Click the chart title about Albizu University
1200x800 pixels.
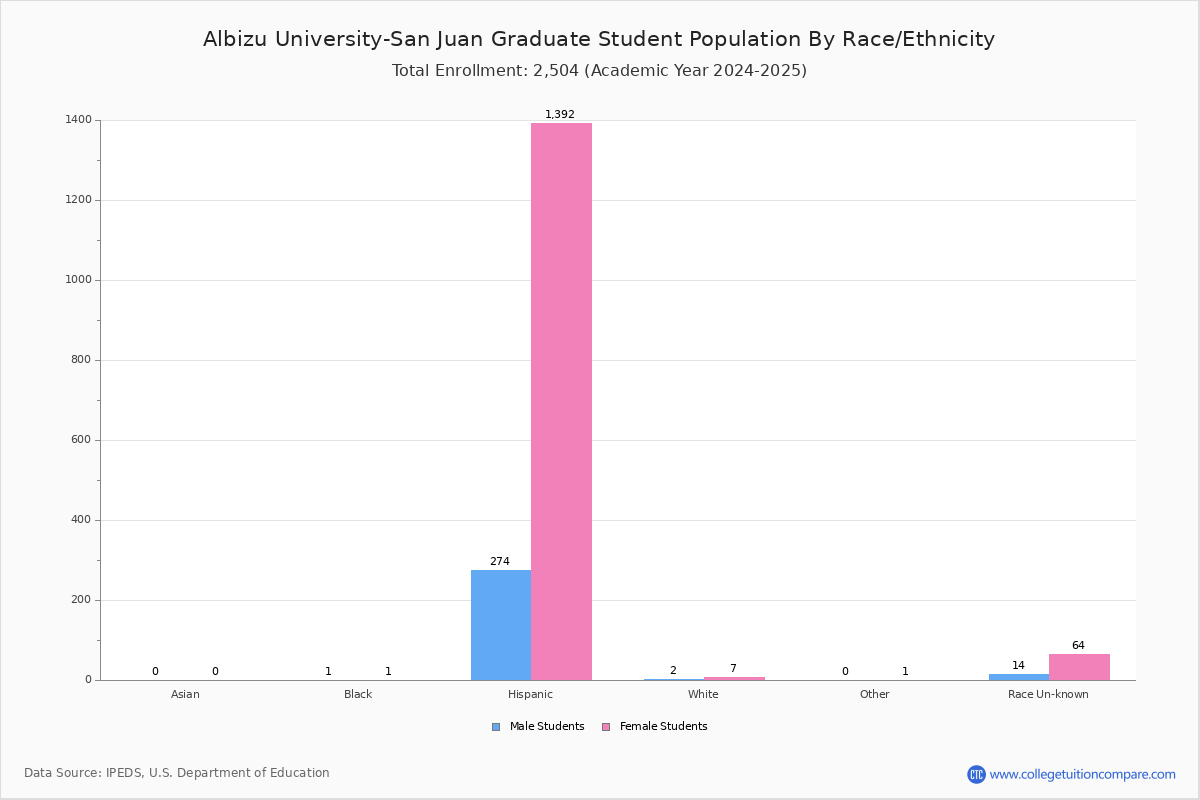pos(599,39)
